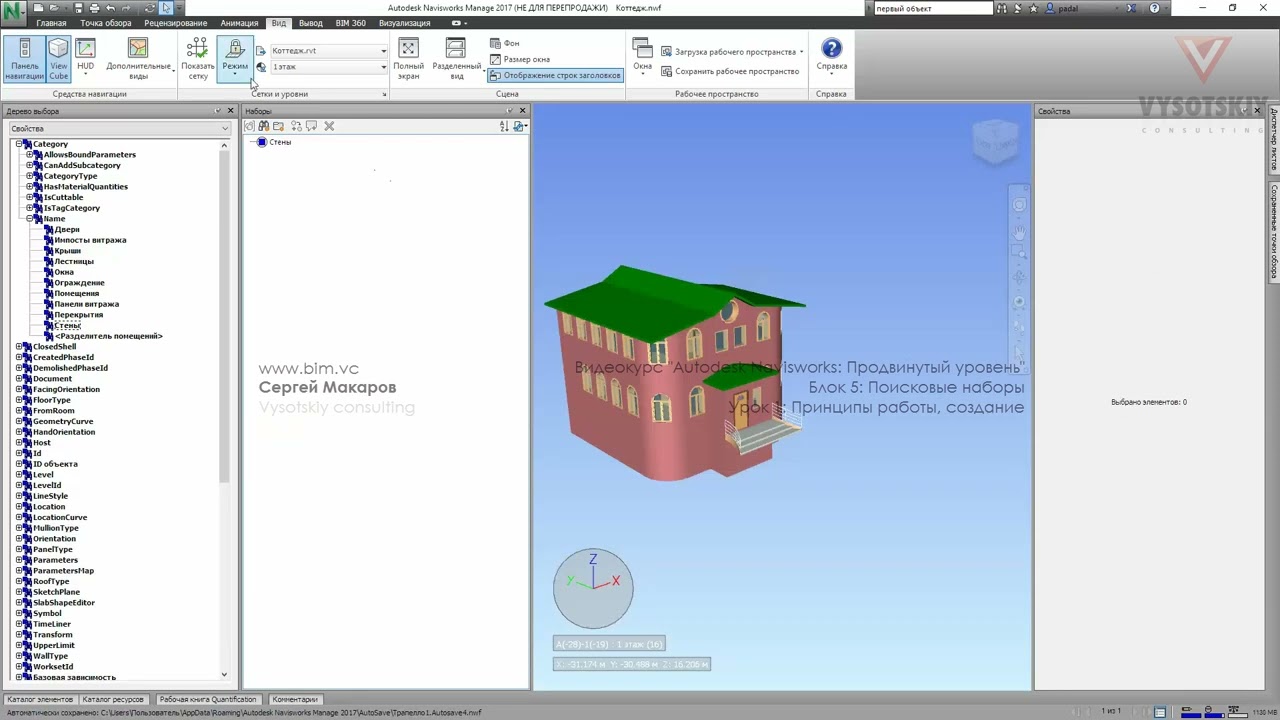The image size is (1280, 720).
Task: Click the Navisworks application menu logo
Action: click(x=14, y=15)
